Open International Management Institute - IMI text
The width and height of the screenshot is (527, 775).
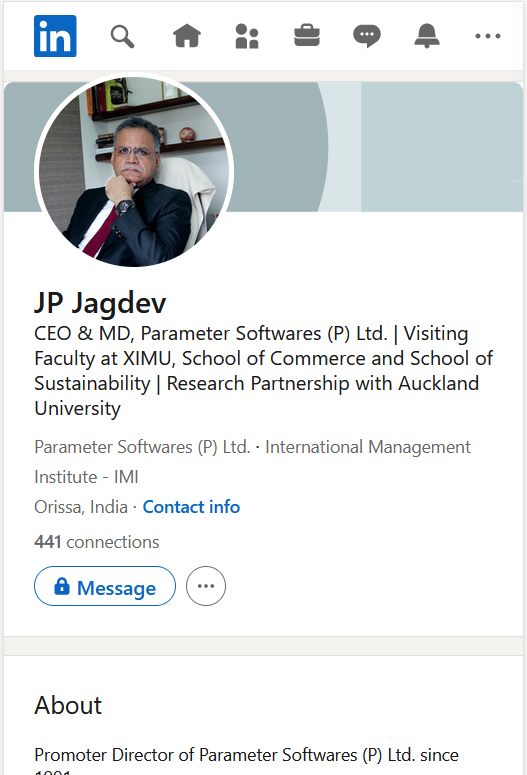tap(252, 462)
